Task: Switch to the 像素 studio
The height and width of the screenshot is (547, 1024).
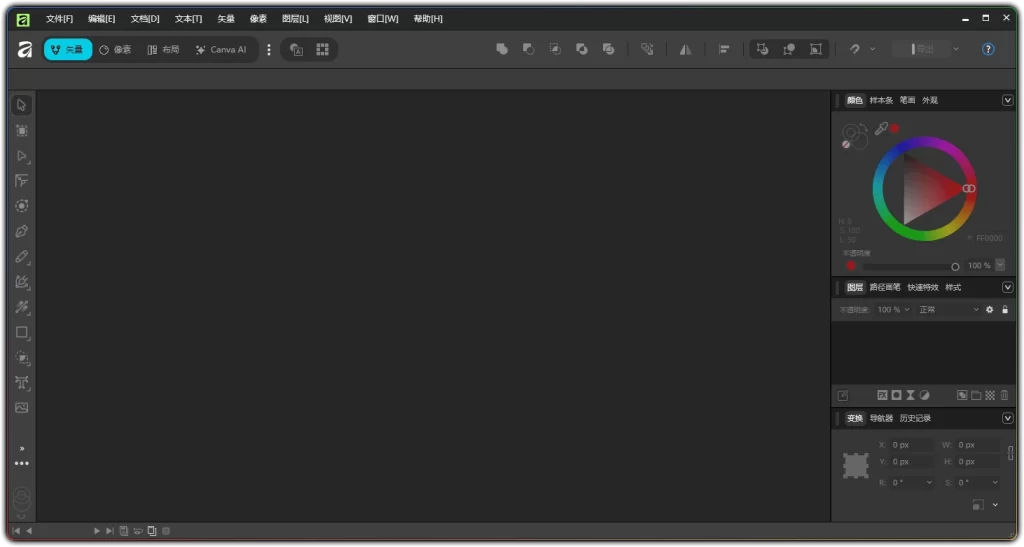Action: [x=116, y=50]
